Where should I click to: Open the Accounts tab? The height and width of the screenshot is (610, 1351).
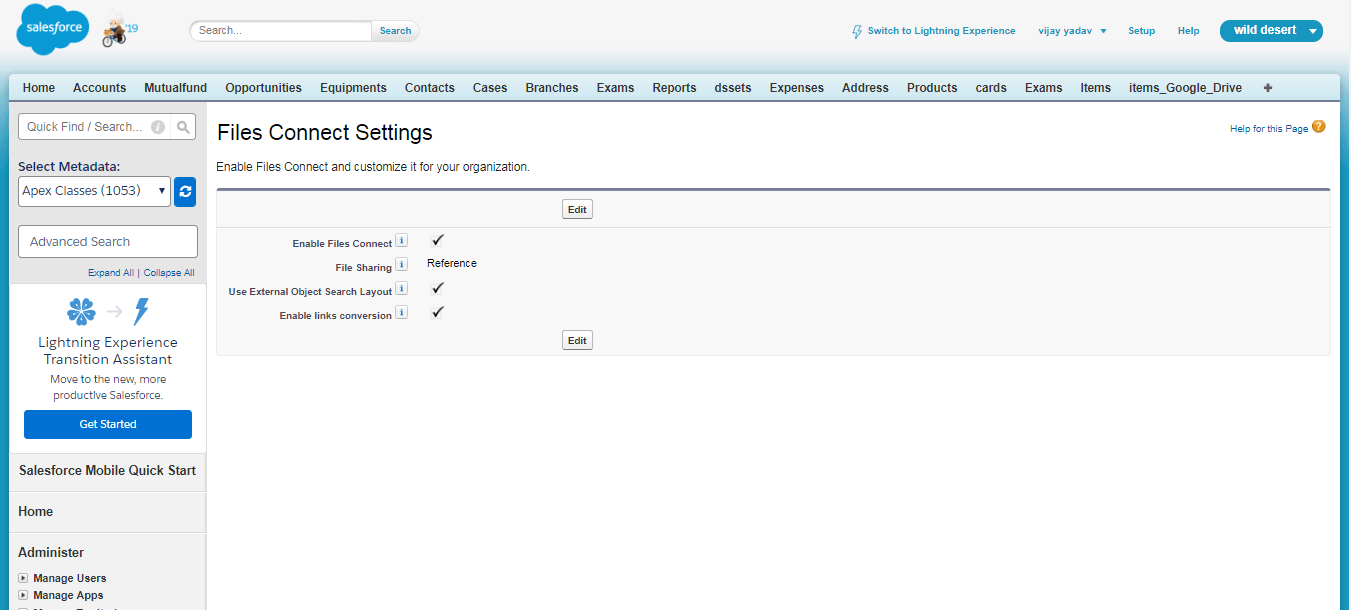point(100,88)
